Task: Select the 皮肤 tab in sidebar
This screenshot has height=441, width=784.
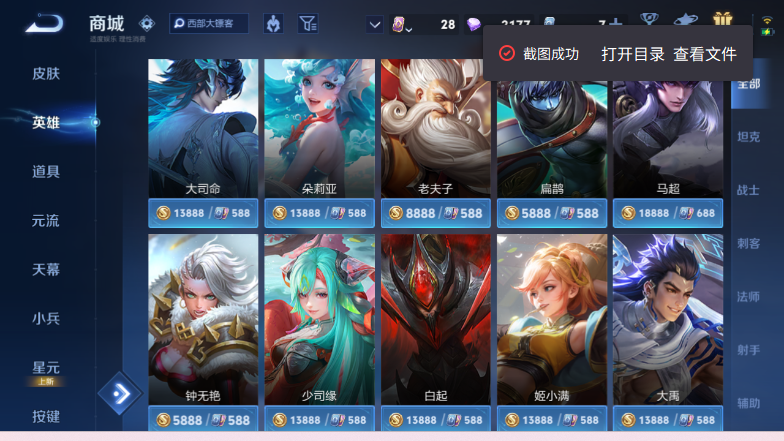Action: (x=46, y=74)
